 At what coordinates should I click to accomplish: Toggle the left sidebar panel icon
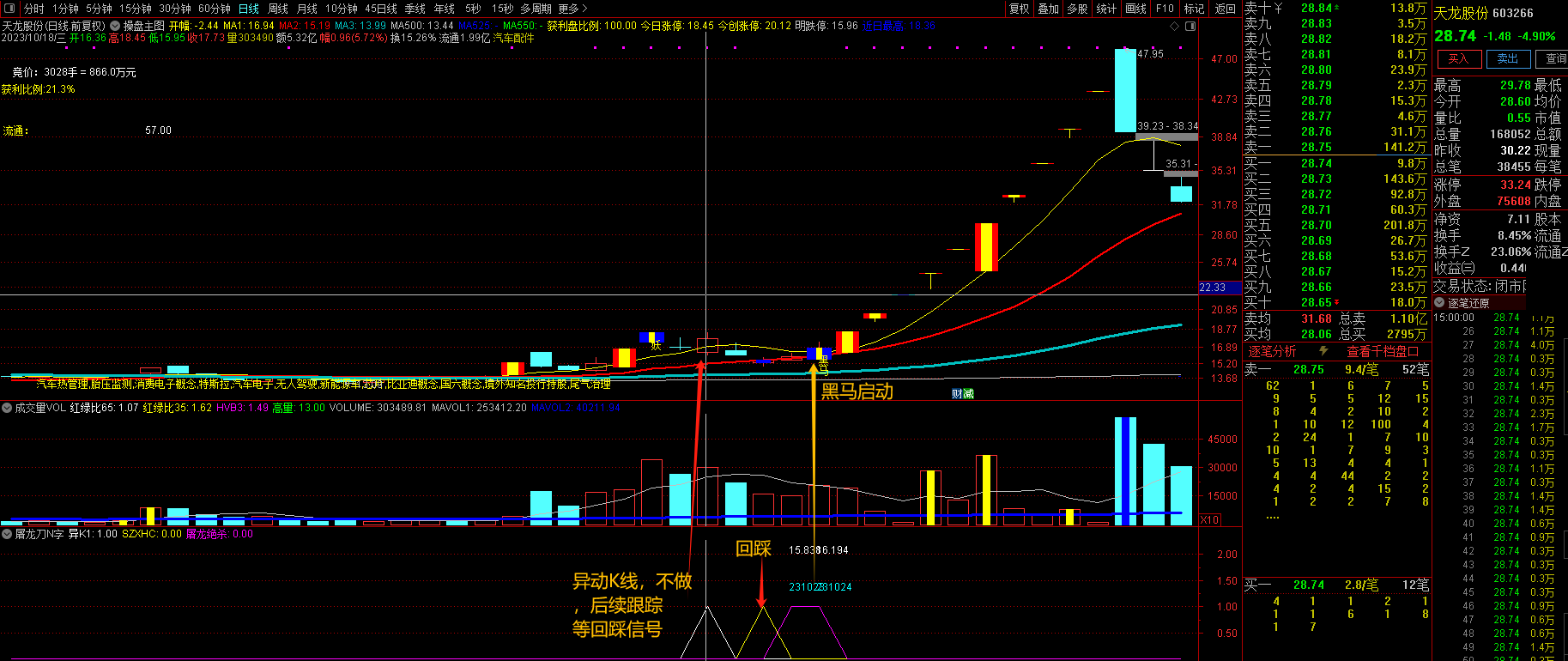(11, 9)
